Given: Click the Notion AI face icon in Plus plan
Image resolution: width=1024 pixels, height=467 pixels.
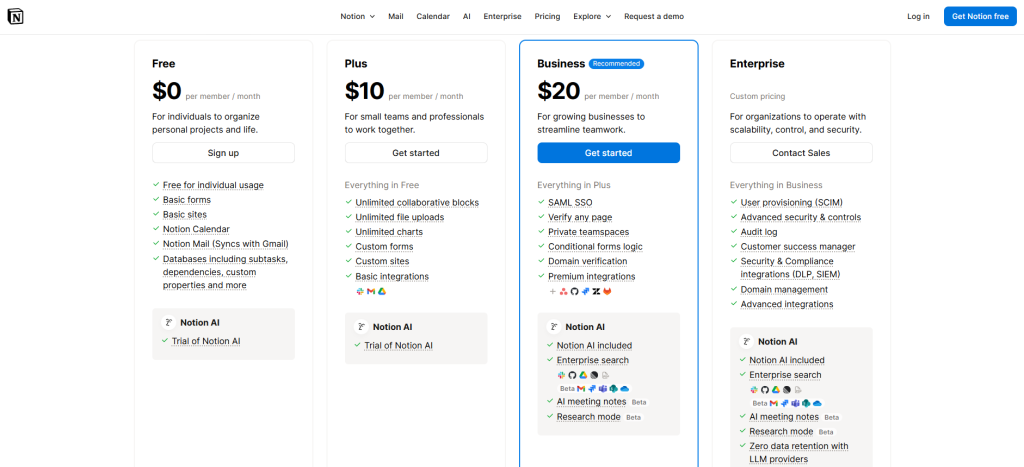Looking at the screenshot, I should (x=362, y=327).
